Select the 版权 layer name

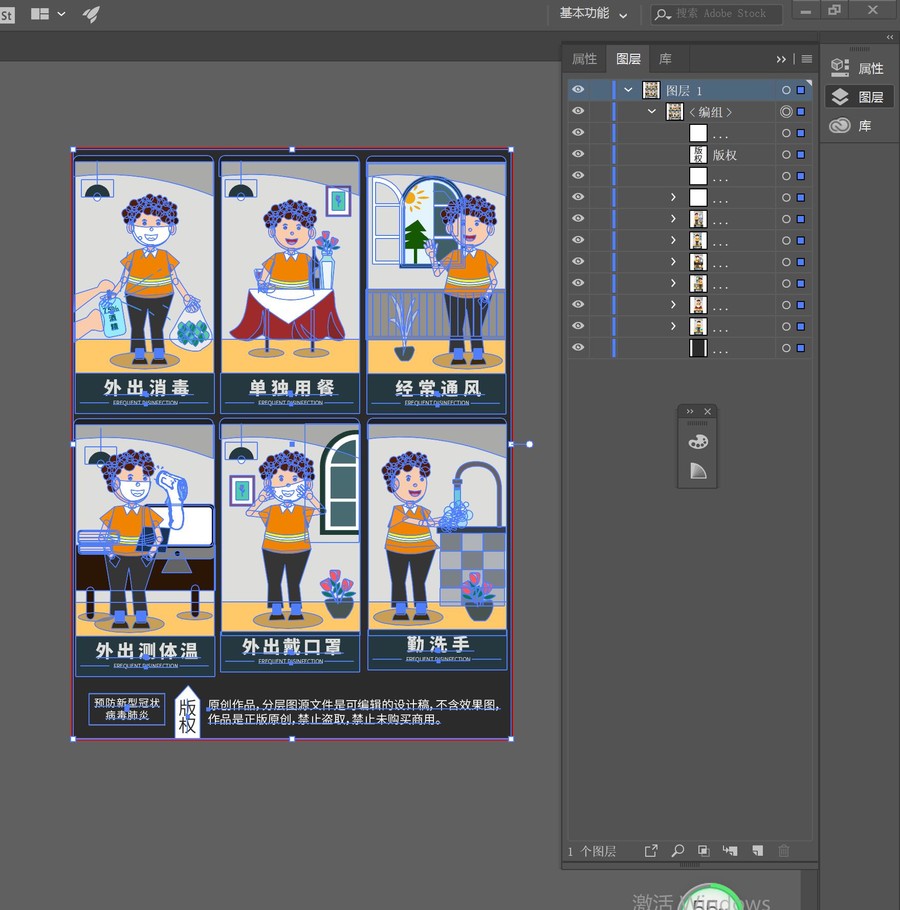click(725, 155)
